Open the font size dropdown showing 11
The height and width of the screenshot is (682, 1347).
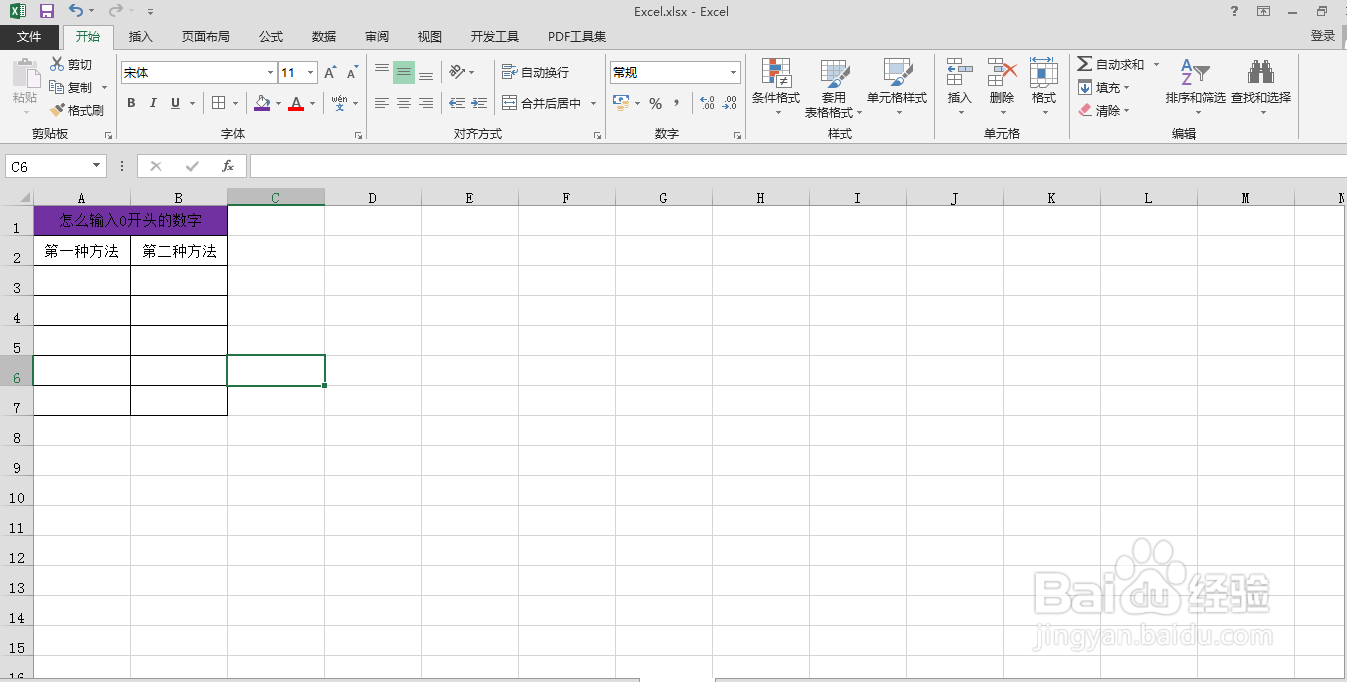(311, 73)
